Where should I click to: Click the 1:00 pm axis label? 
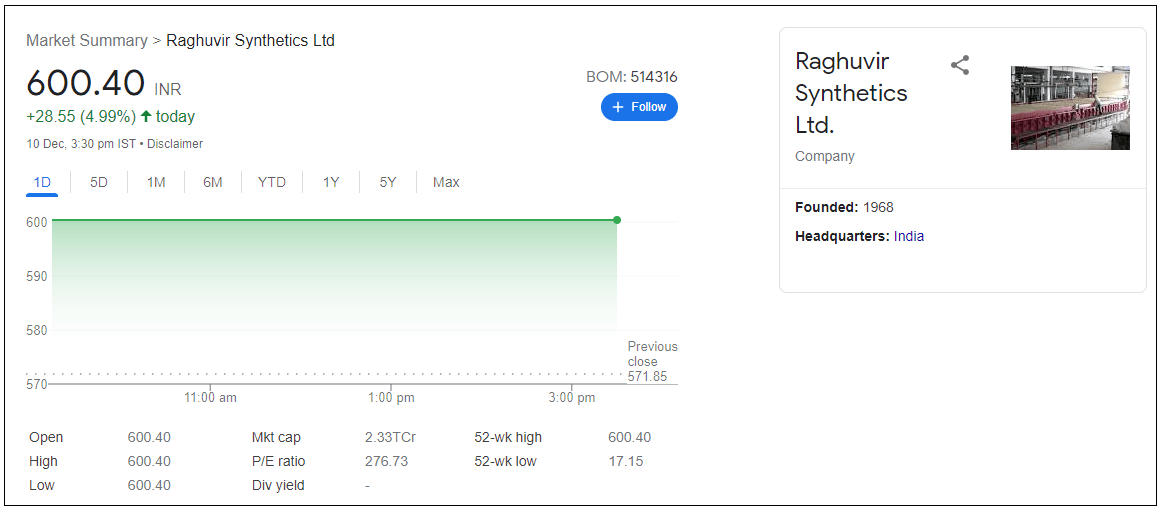(391, 398)
